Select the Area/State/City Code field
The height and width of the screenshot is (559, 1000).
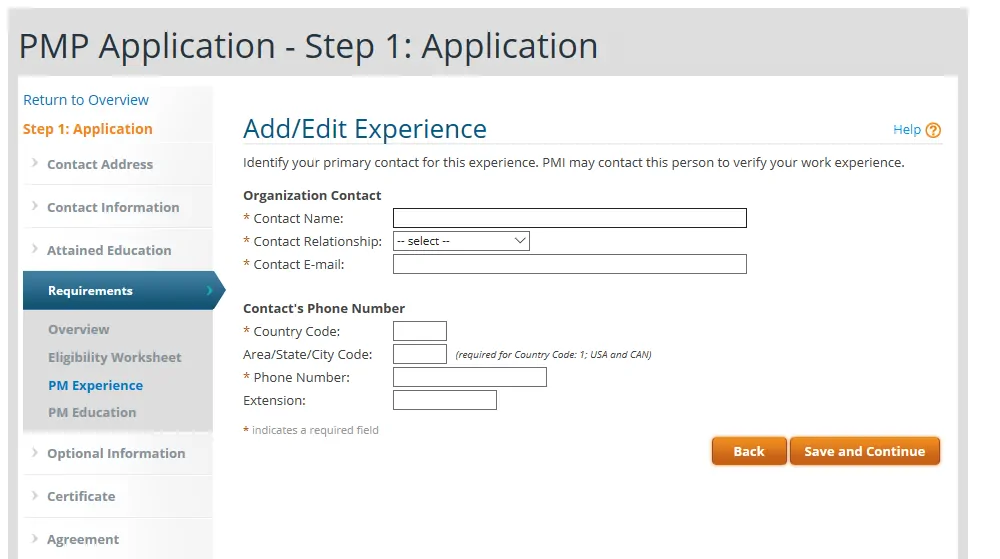tap(419, 354)
